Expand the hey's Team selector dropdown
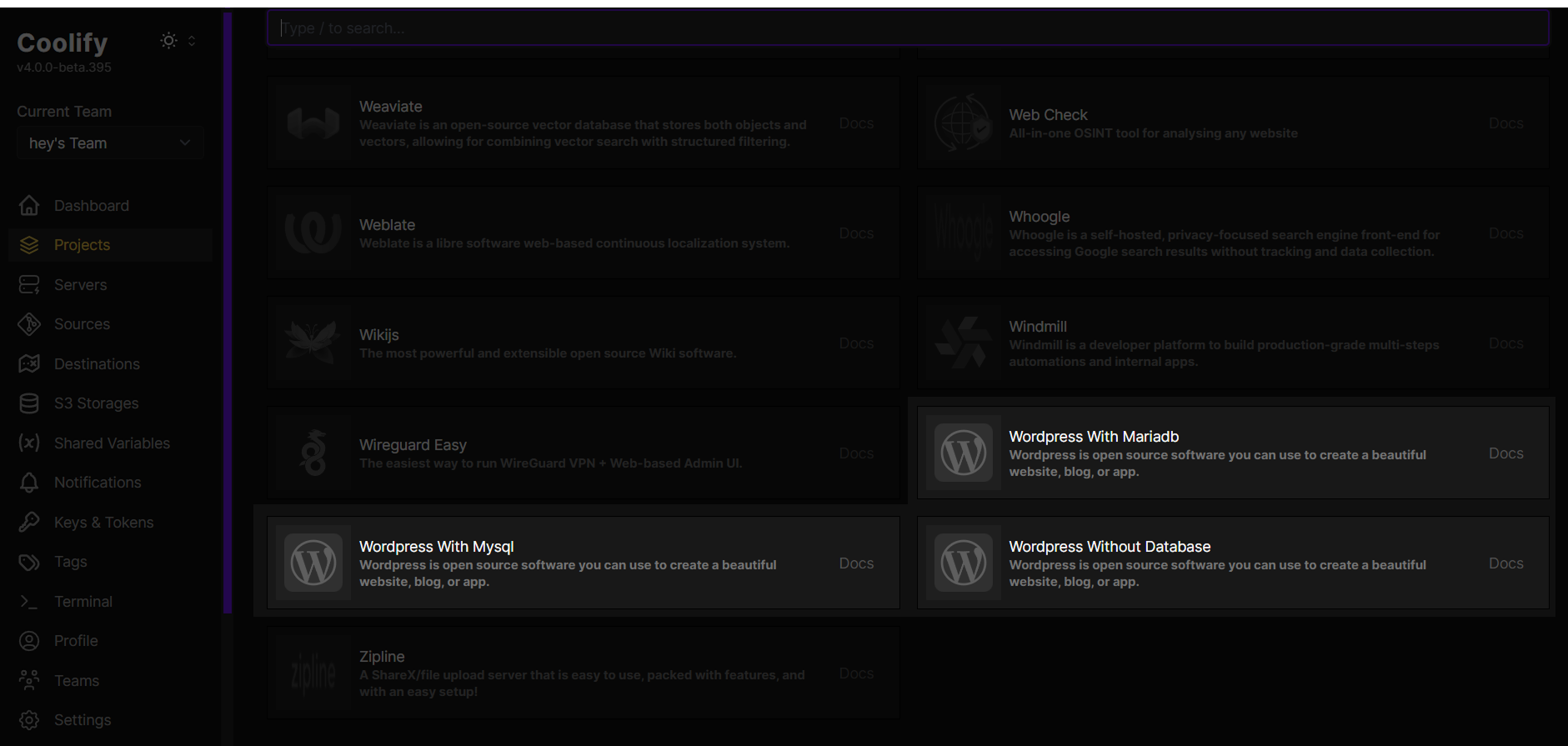The height and width of the screenshot is (746, 1568). [110, 143]
